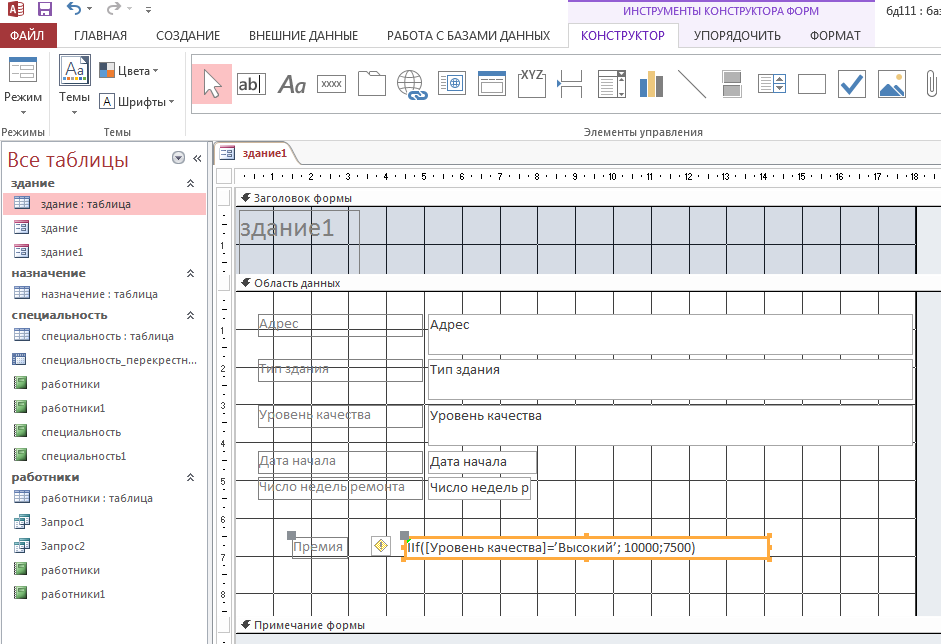This screenshot has width=941, height=644.
Task: Select the List Box control
Action: (x=772, y=84)
